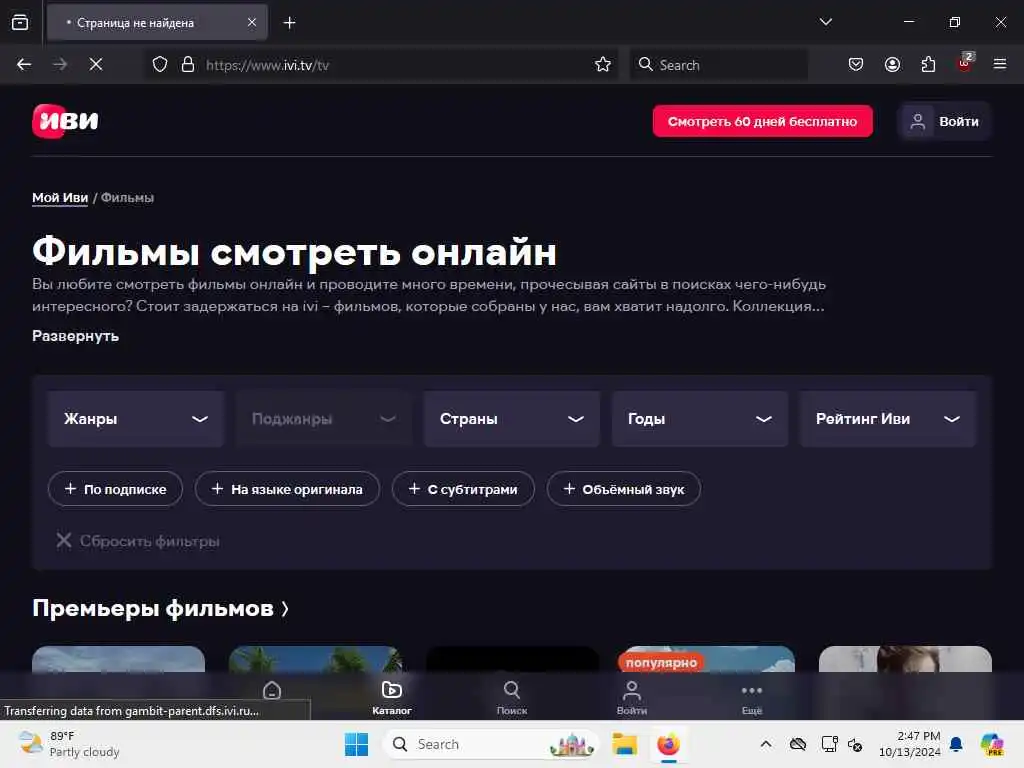The height and width of the screenshot is (768, 1024).
Task: Open Save to Pocket icon
Action: coord(856,64)
